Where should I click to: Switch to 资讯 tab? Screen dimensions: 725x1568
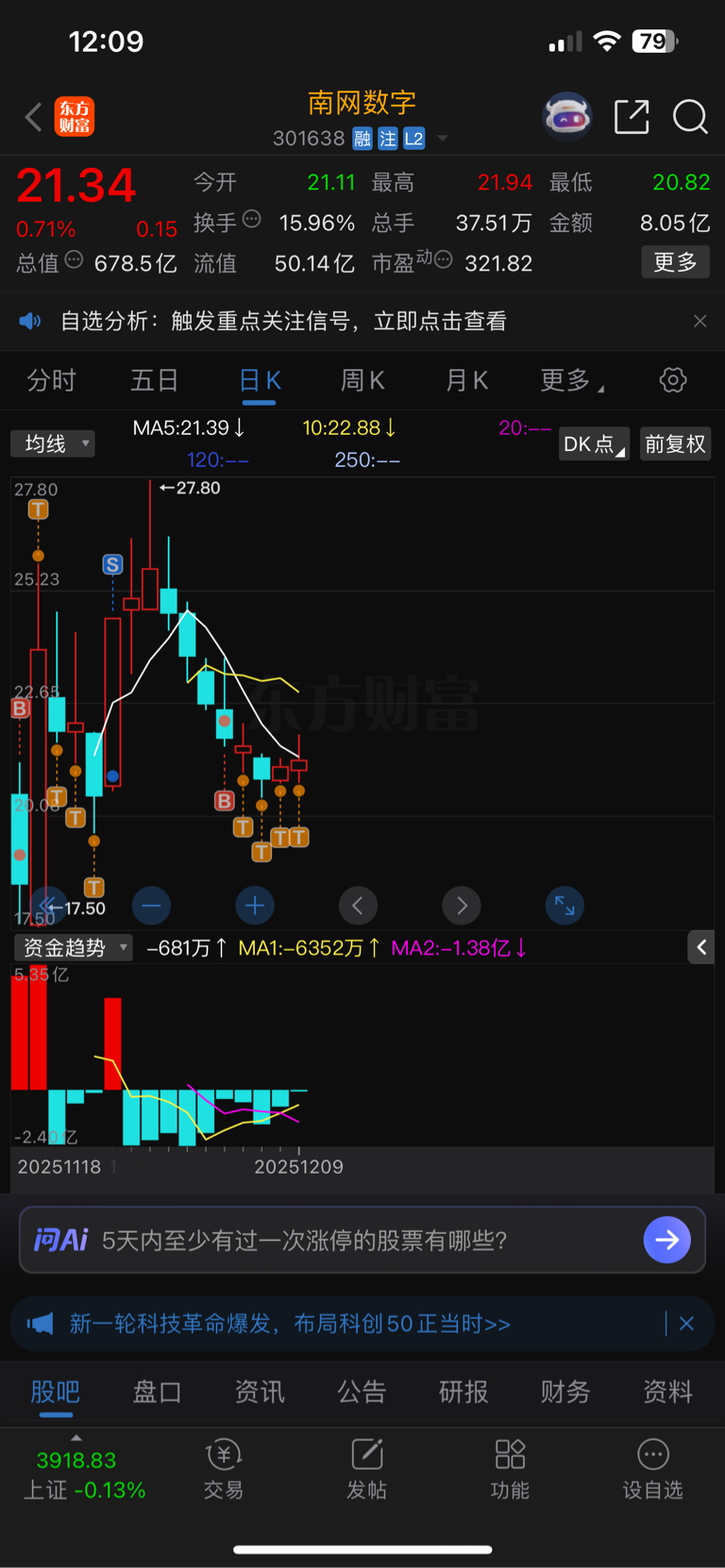[x=260, y=1392]
